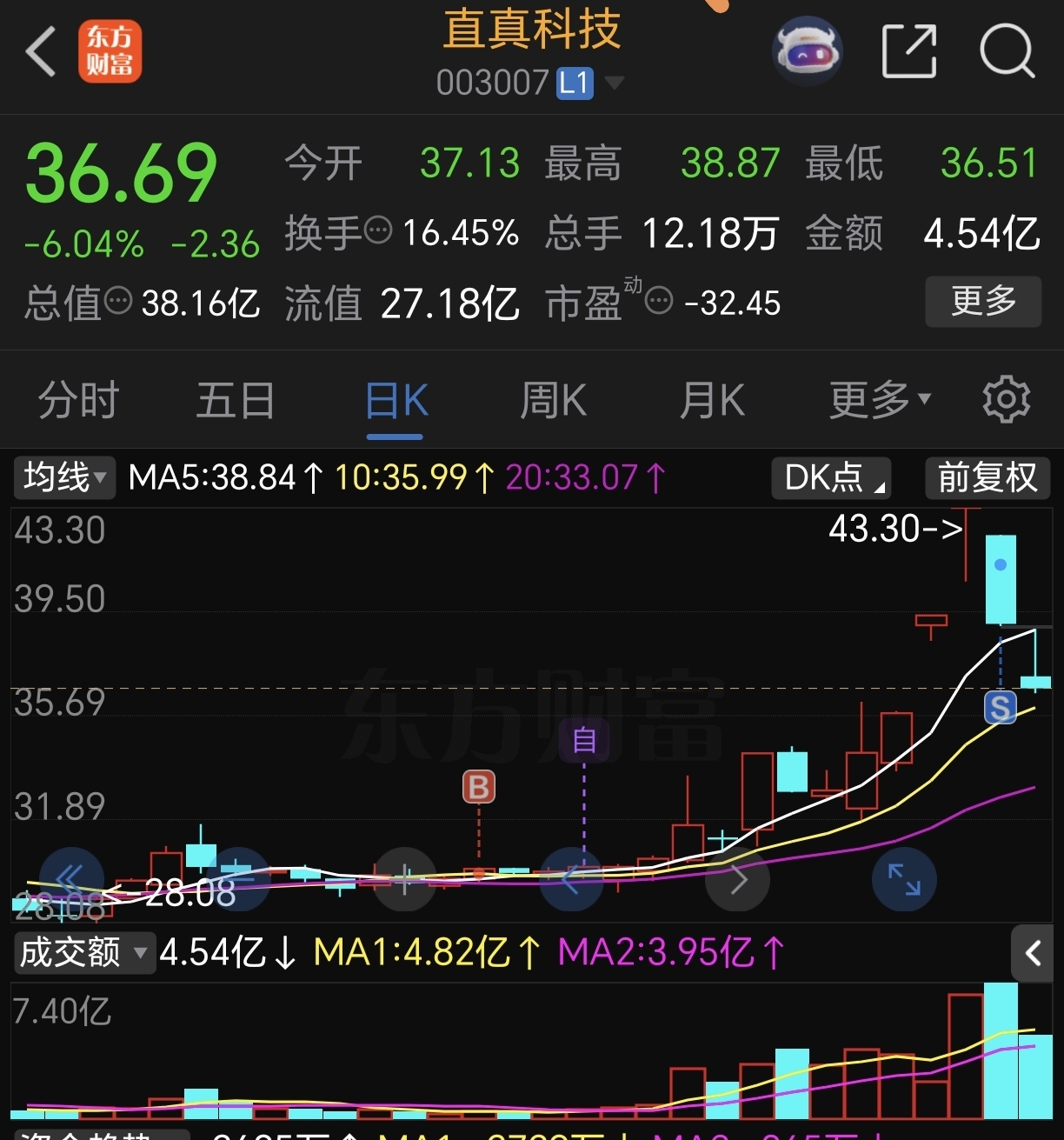Select the 日K tab
1064x1140 pixels.
point(396,400)
